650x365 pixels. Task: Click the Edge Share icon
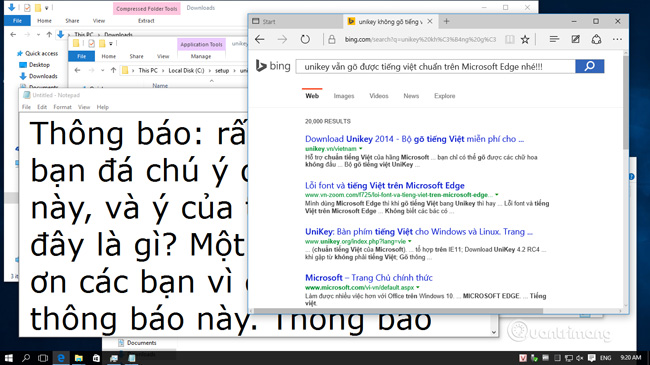[x=597, y=39]
